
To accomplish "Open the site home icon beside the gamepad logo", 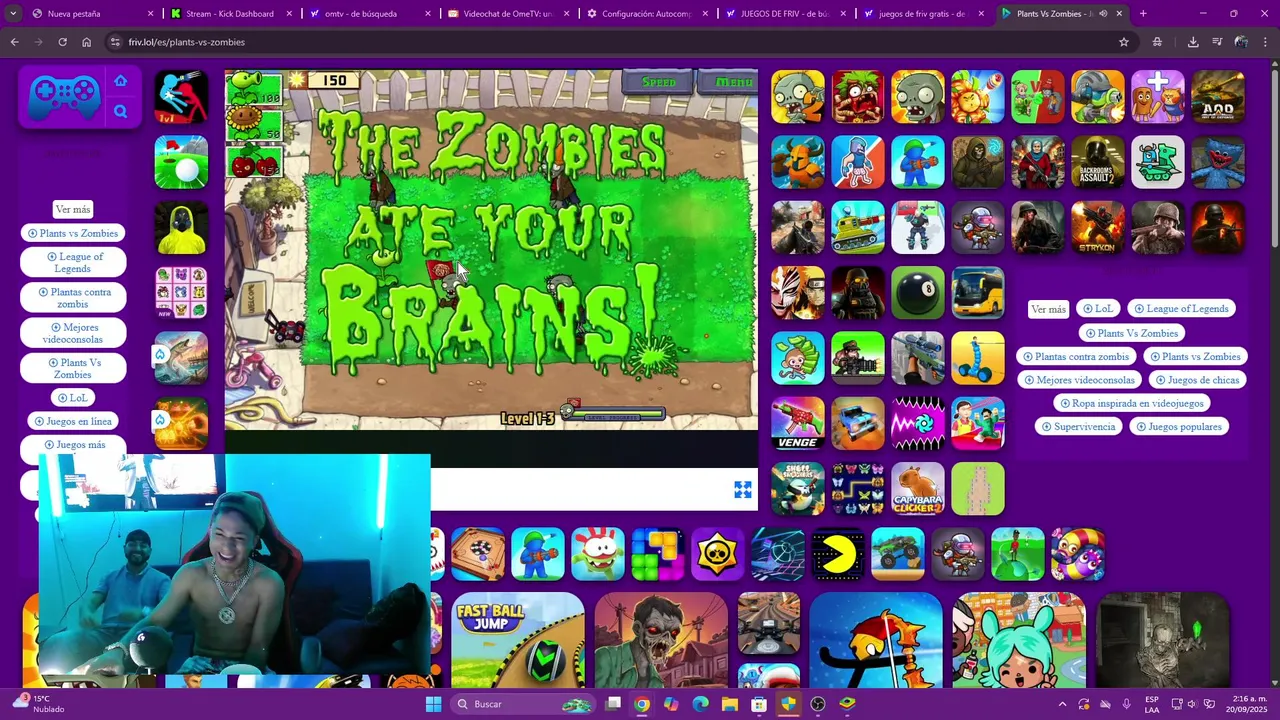I will click(x=121, y=81).
